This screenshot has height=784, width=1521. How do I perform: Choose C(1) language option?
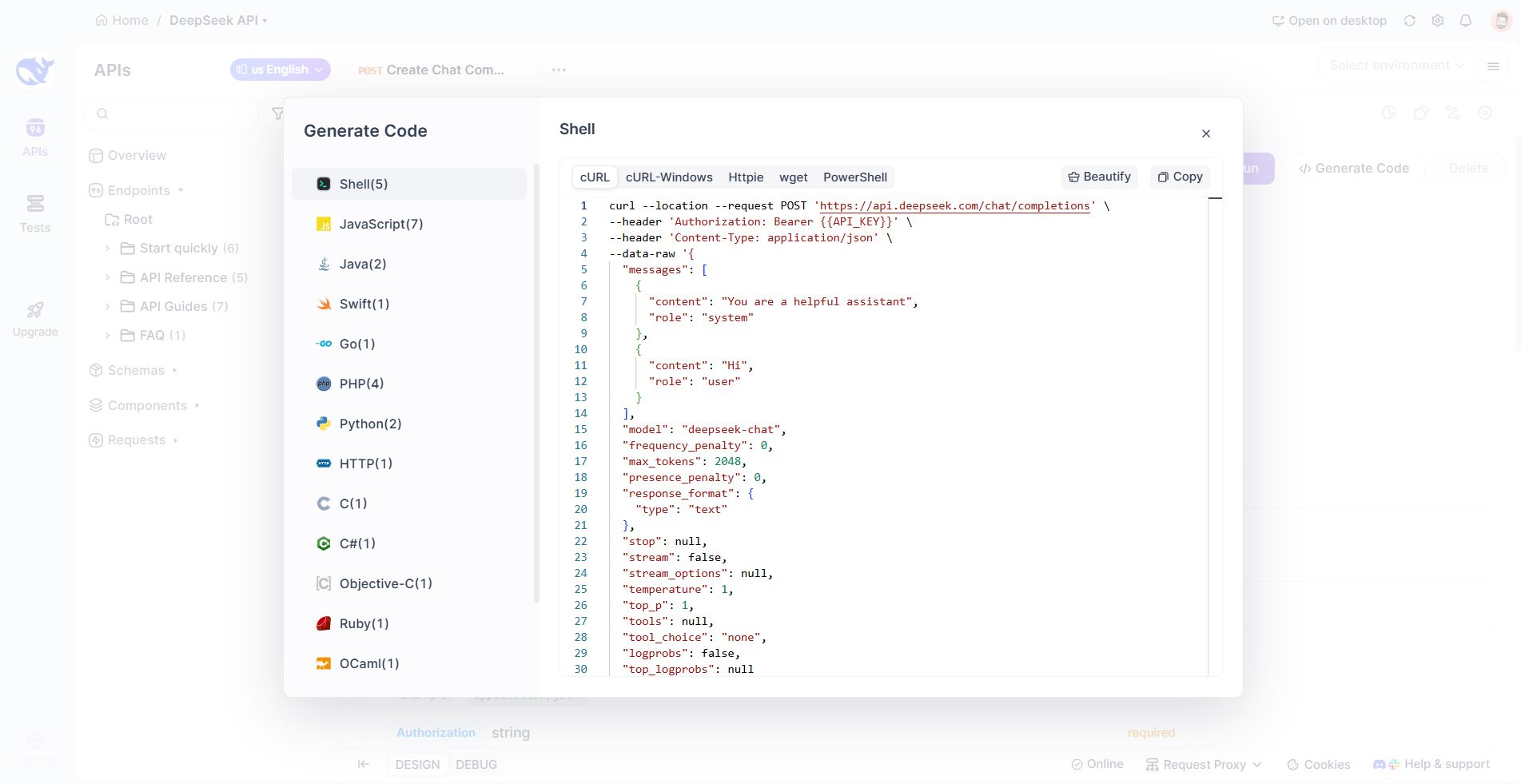click(408, 503)
